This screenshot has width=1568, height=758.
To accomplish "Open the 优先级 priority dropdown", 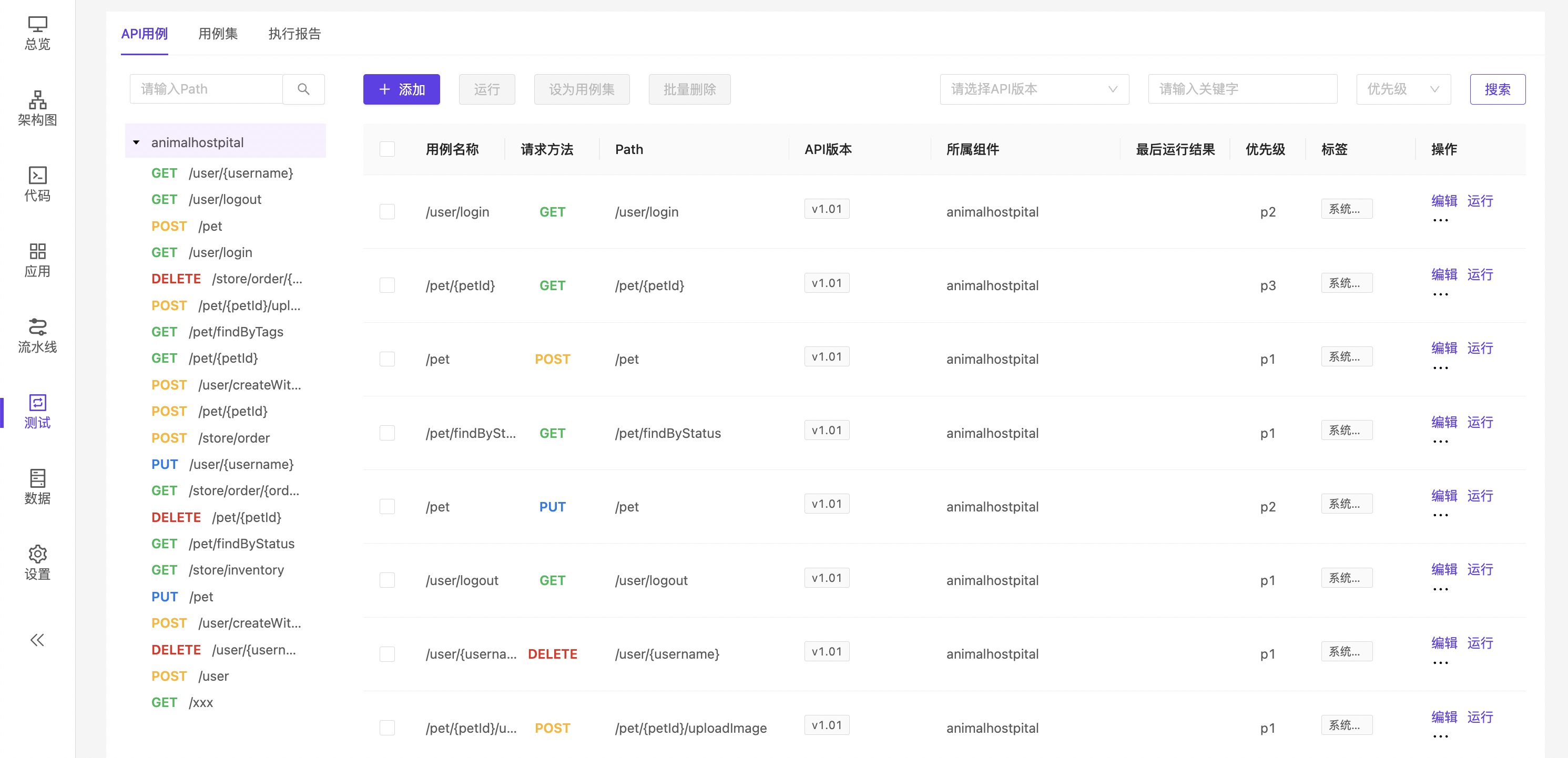I will (1402, 89).
